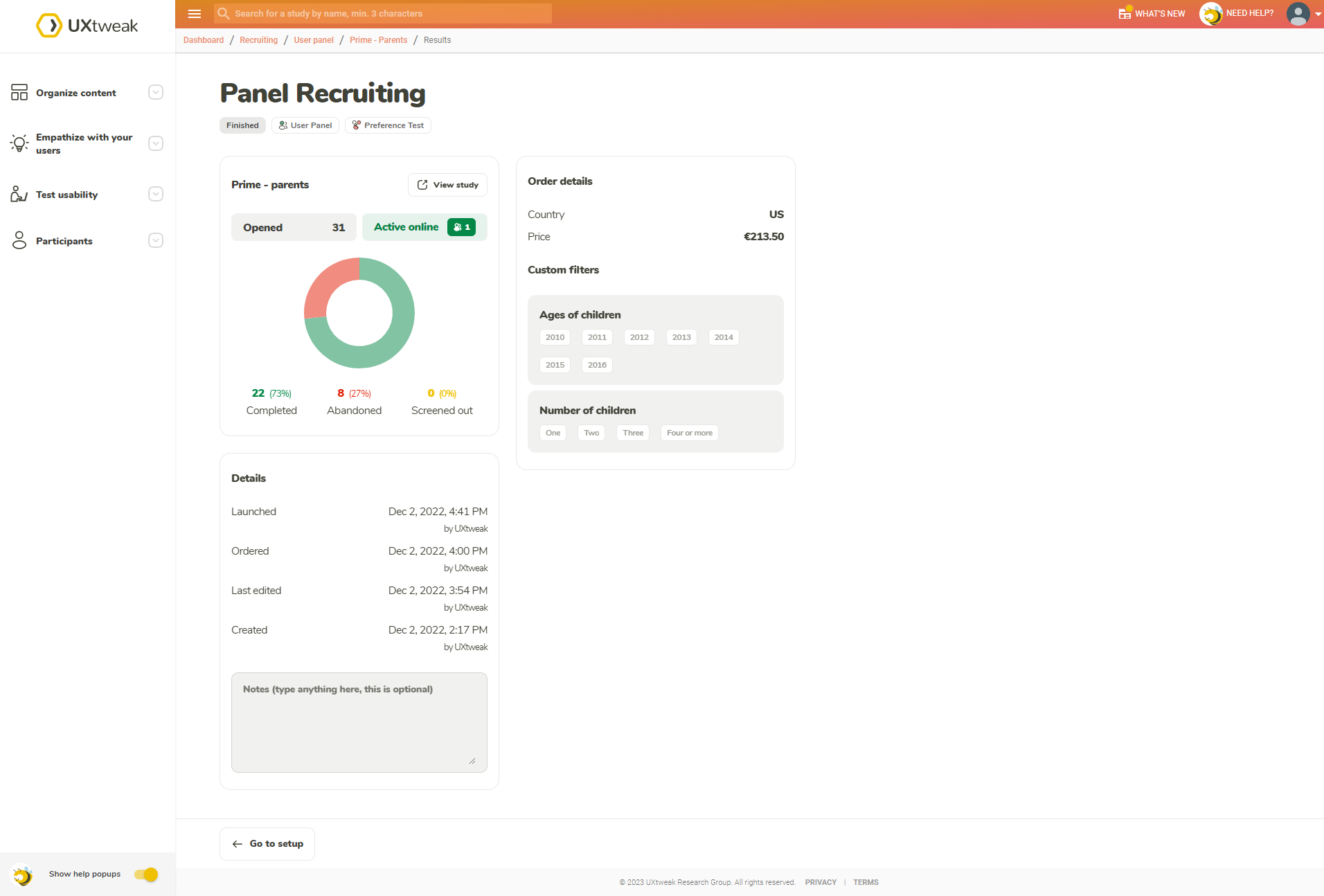Expand the Participants section

[156, 240]
